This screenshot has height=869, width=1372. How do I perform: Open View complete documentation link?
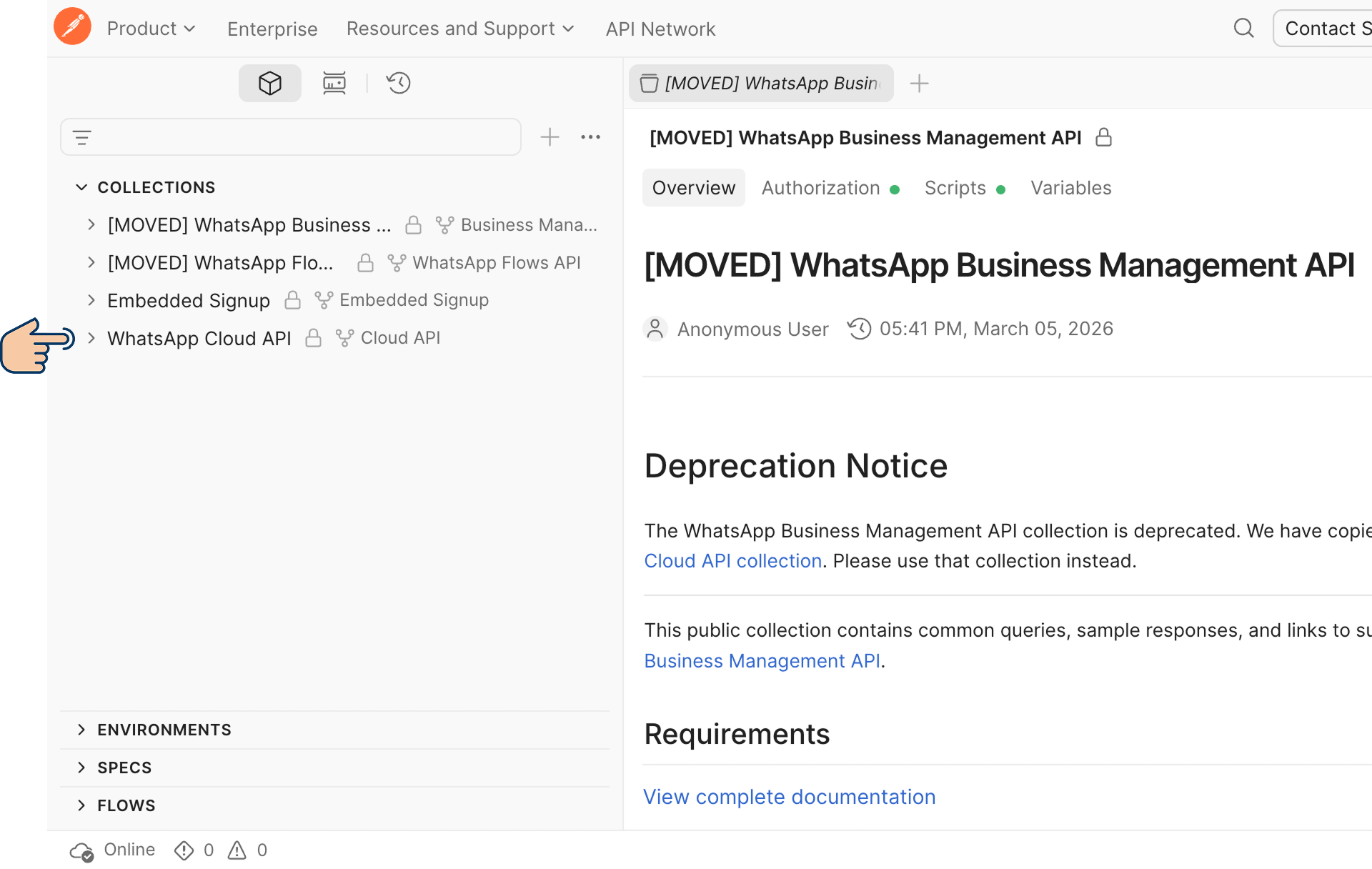tap(790, 797)
